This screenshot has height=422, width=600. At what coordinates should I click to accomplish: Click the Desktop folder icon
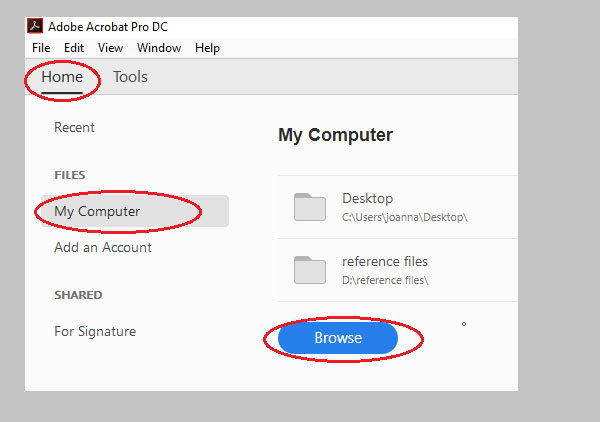click(x=310, y=207)
